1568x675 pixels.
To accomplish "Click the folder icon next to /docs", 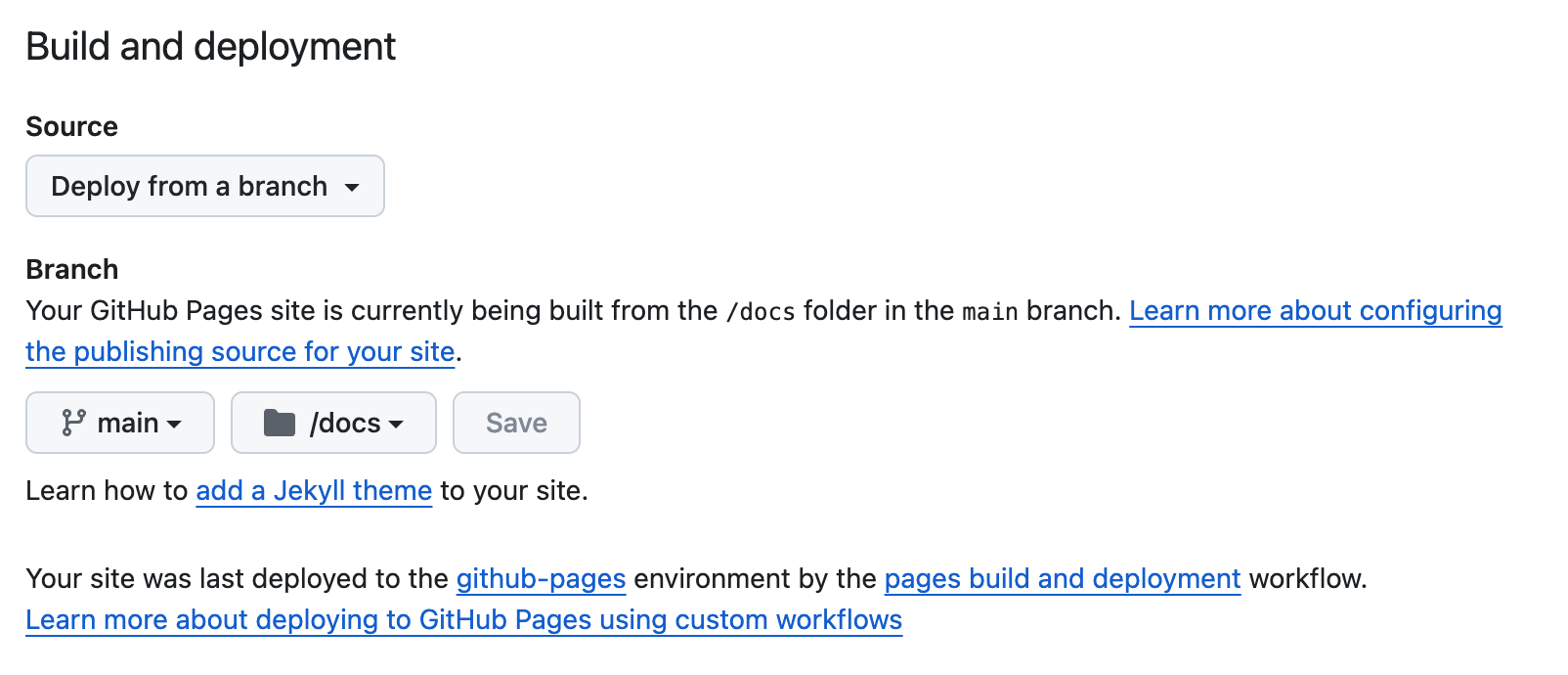I will (x=281, y=423).
